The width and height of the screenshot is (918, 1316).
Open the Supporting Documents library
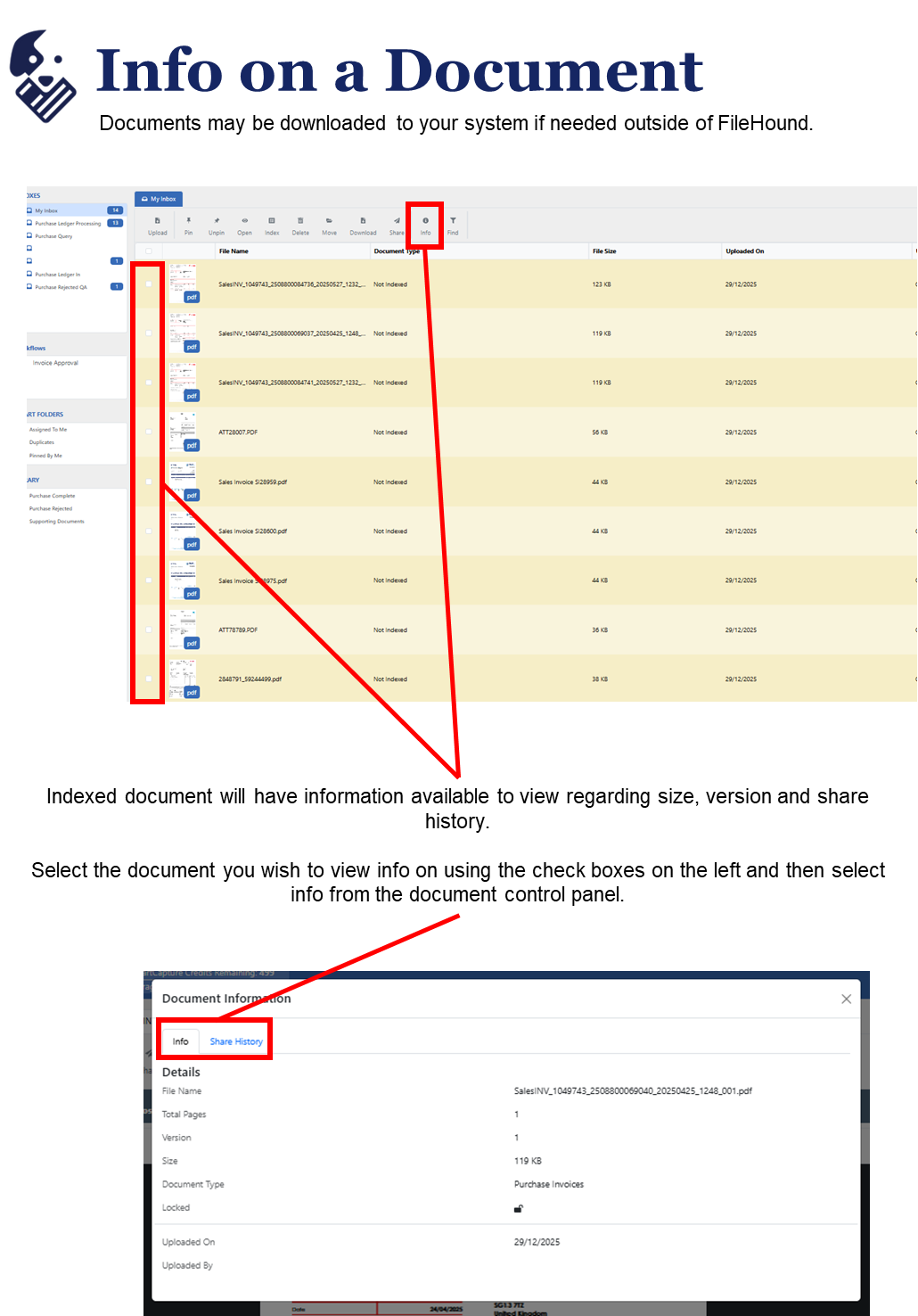coord(56,522)
